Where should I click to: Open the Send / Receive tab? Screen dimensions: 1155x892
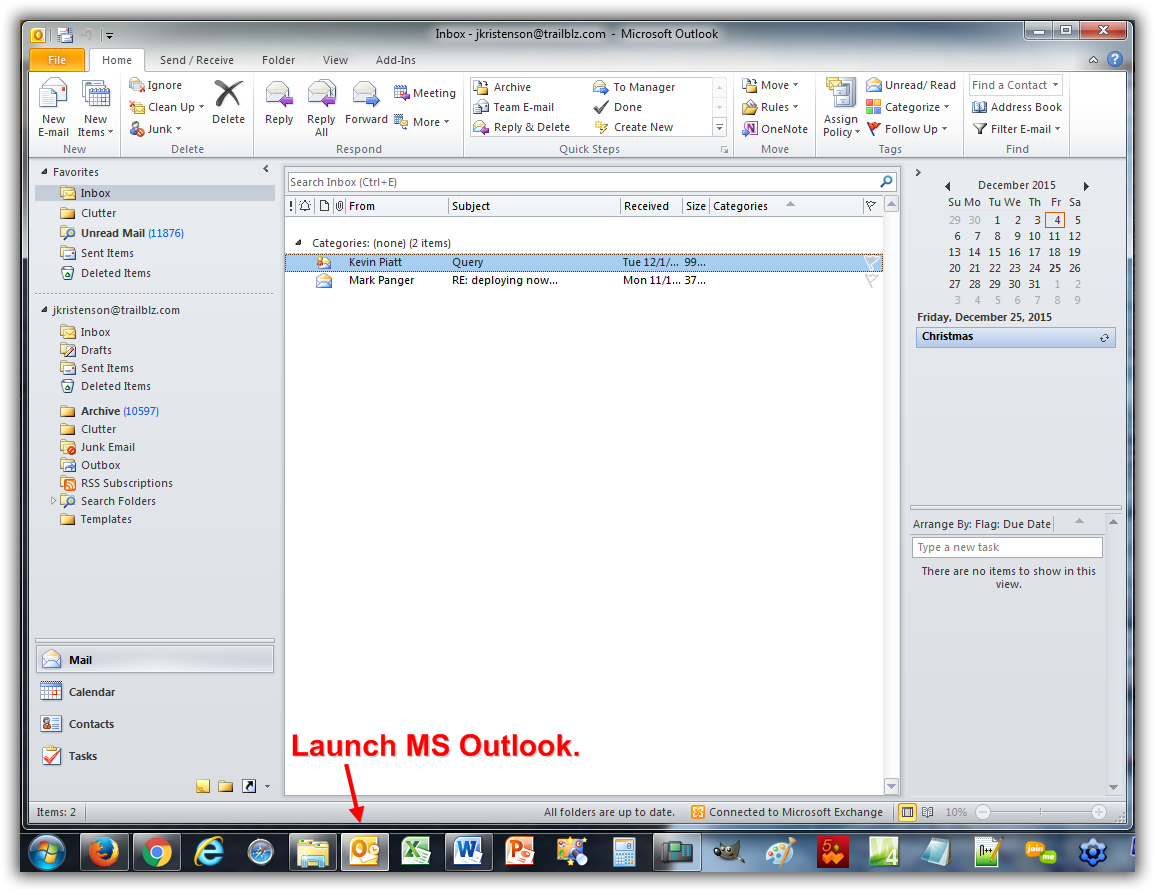pyautogui.click(x=196, y=60)
